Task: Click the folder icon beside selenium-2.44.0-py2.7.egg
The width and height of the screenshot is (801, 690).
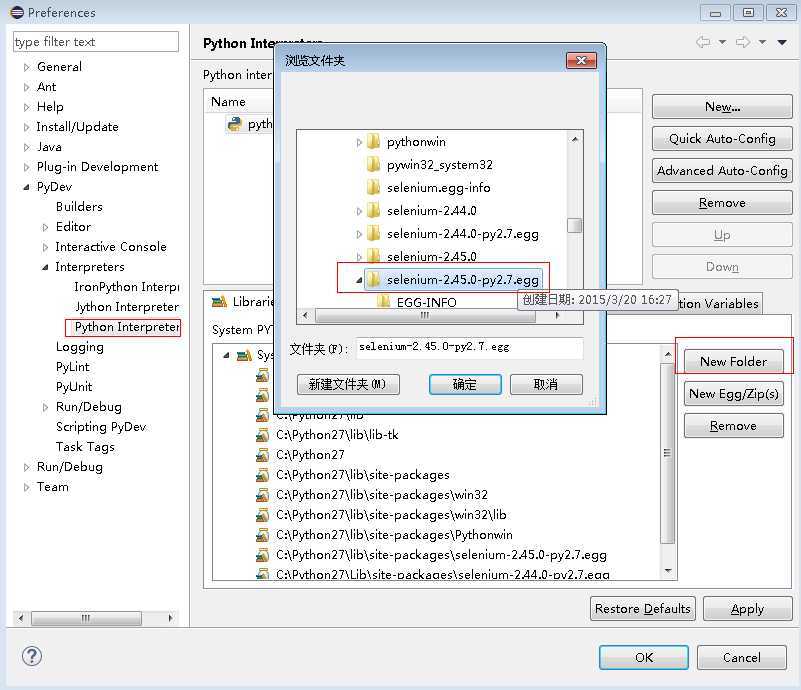Action: click(373, 233)
